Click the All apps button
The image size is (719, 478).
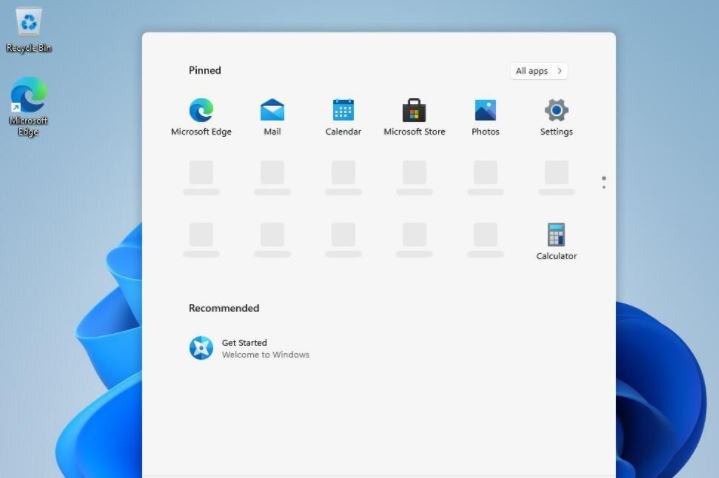[539, 71]
